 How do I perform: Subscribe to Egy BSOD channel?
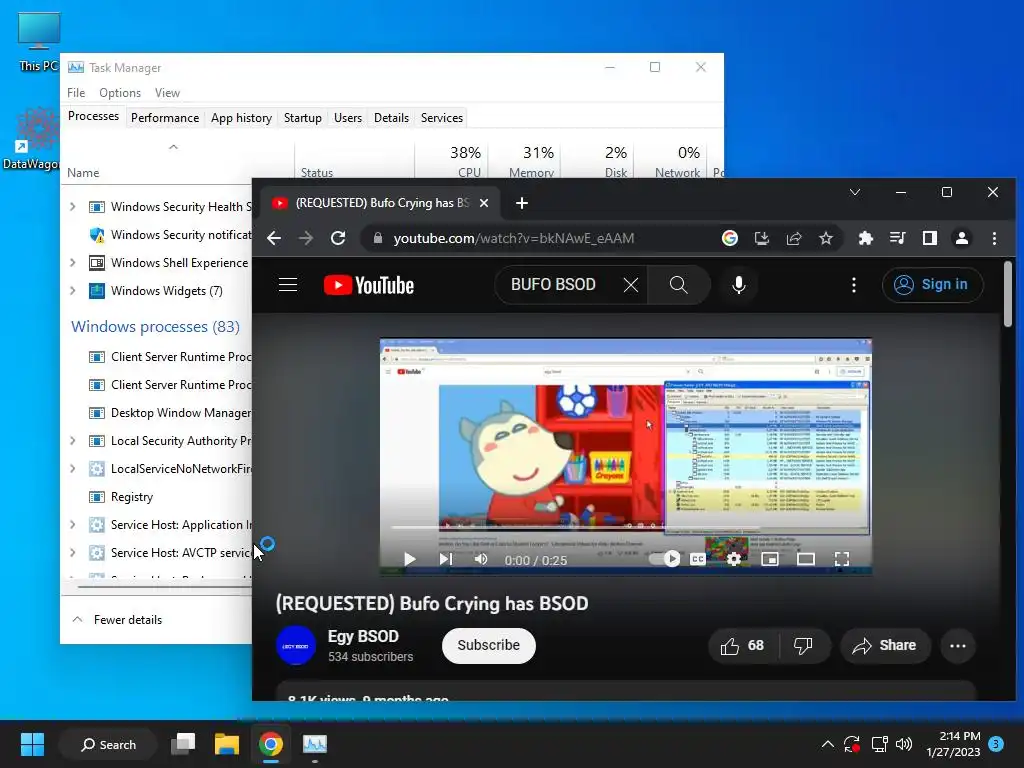[x=488, y=645]
